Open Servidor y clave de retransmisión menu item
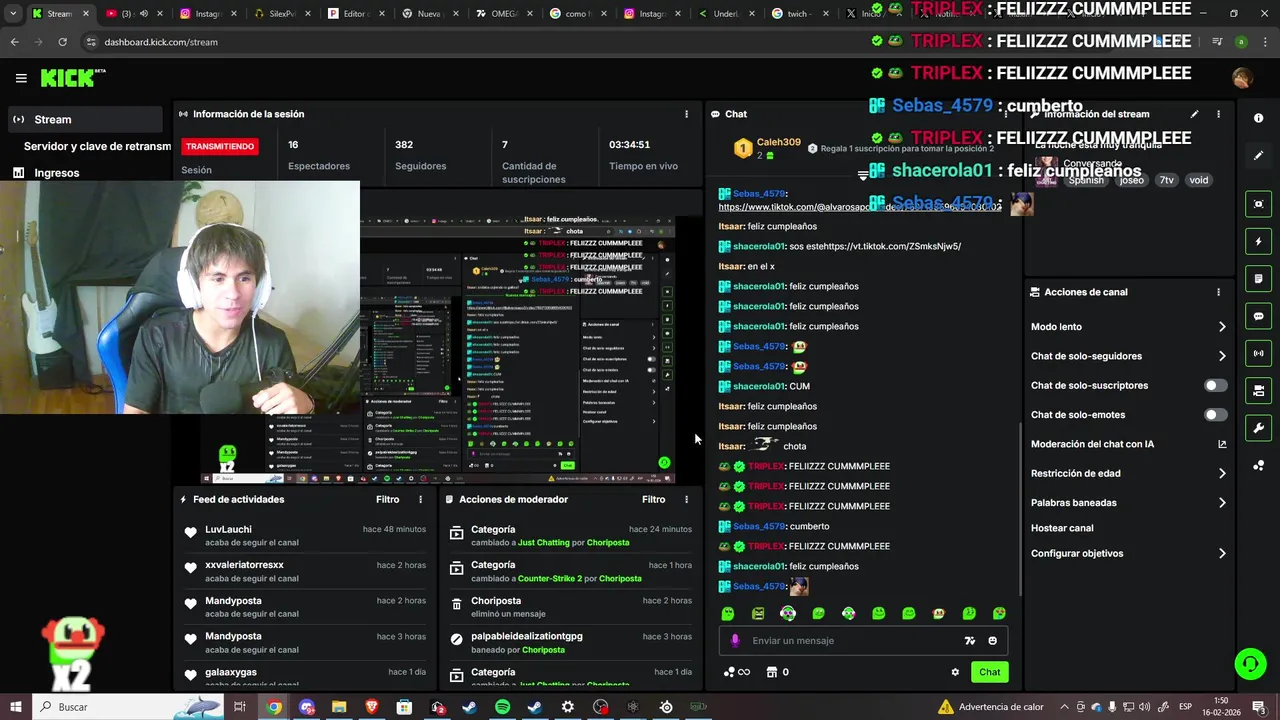This screenshot has width=1280, height=720. point(97,146)
